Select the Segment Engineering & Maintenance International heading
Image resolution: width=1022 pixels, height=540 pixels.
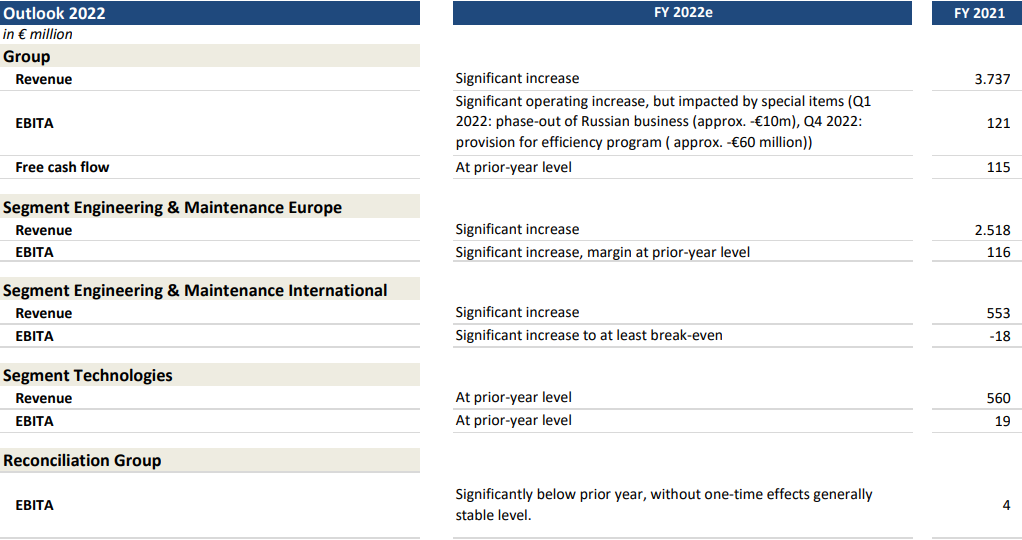[x=195, y=290]
